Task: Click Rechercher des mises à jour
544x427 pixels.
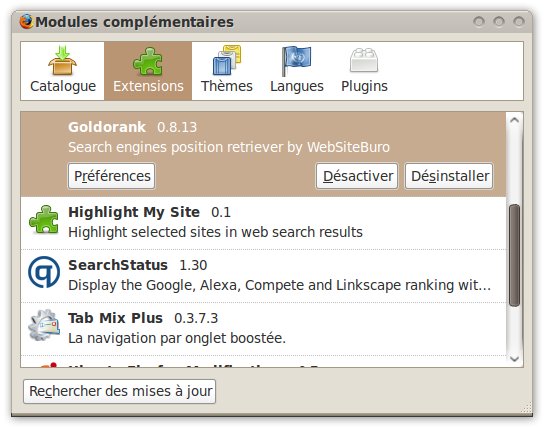Action: pyautogui.click(x=120, y=391)
